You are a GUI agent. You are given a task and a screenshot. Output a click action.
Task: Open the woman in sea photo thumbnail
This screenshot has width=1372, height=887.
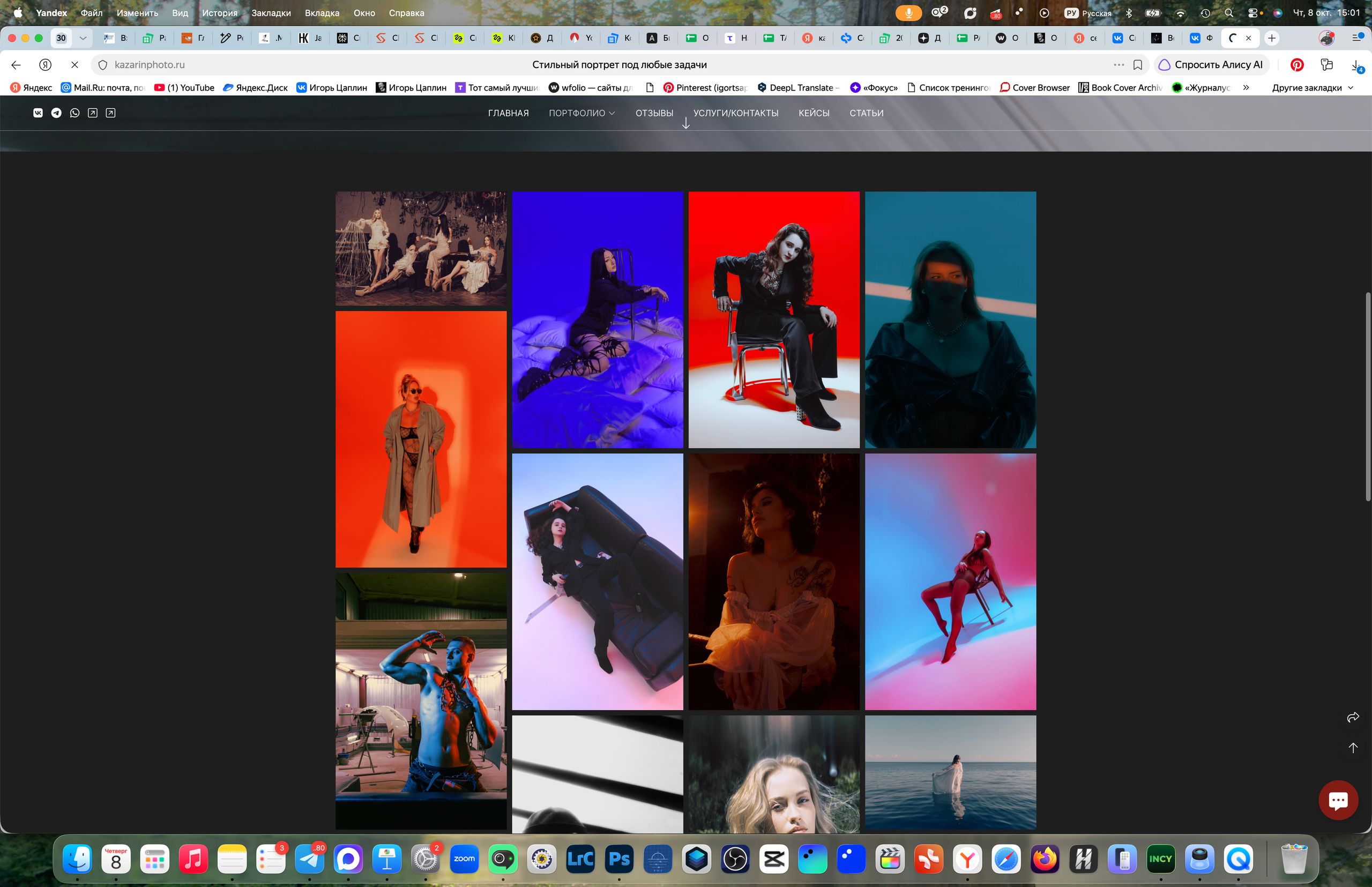pos(950,772)
